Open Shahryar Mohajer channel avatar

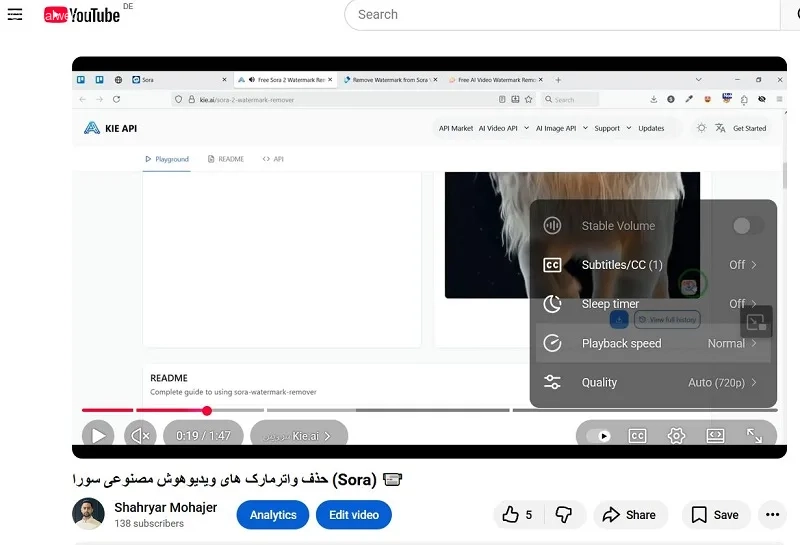click(88, 514)
